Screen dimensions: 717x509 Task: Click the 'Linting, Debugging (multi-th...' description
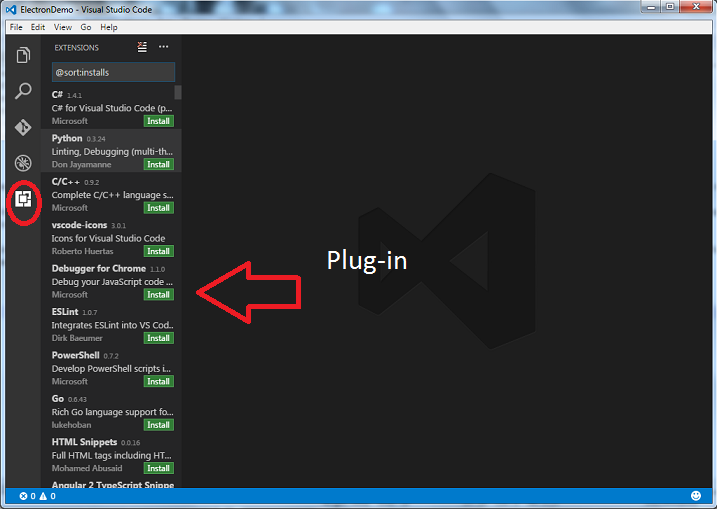click(112, 151)
